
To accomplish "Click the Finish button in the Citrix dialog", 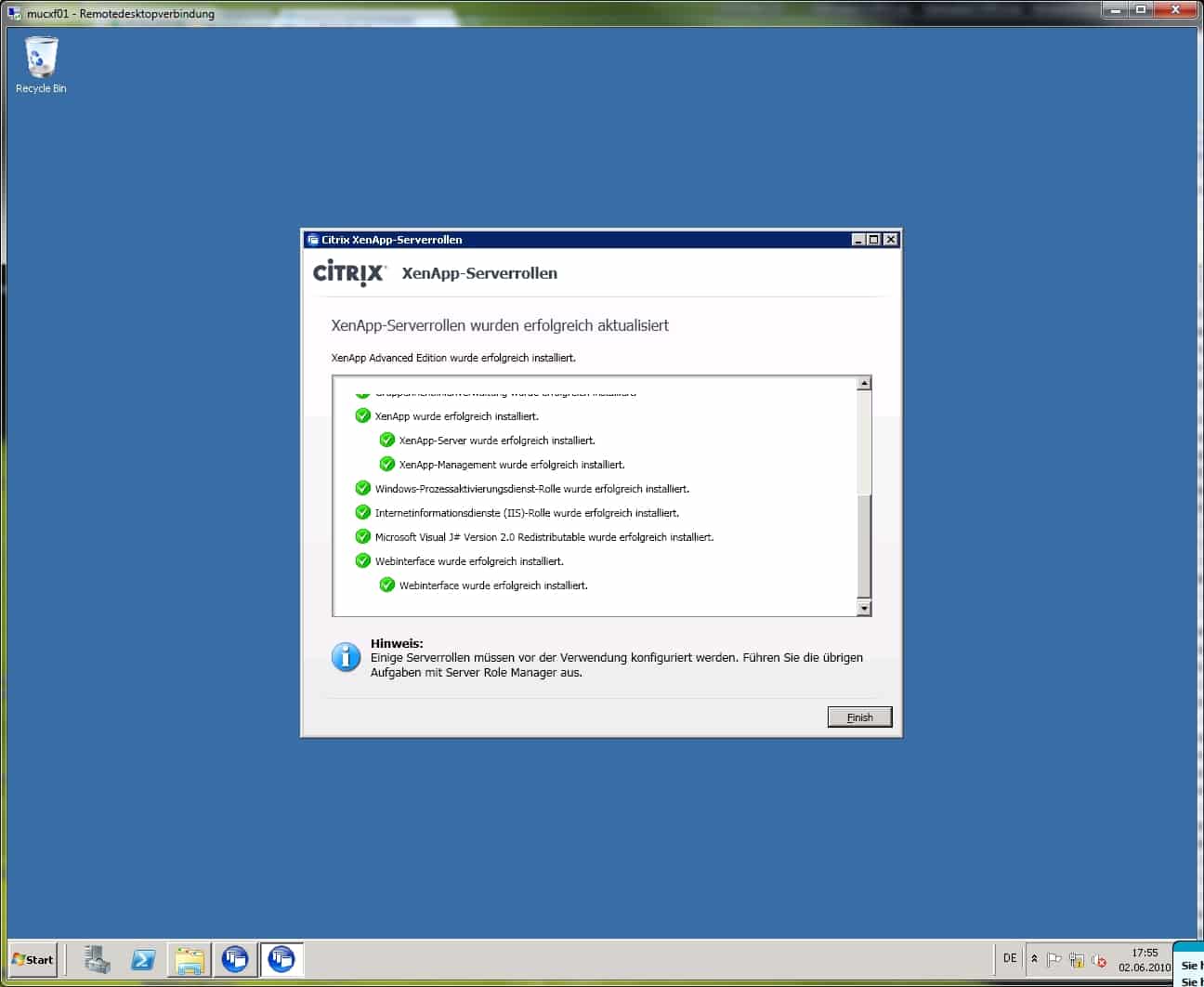I will [x=859, y=717].
